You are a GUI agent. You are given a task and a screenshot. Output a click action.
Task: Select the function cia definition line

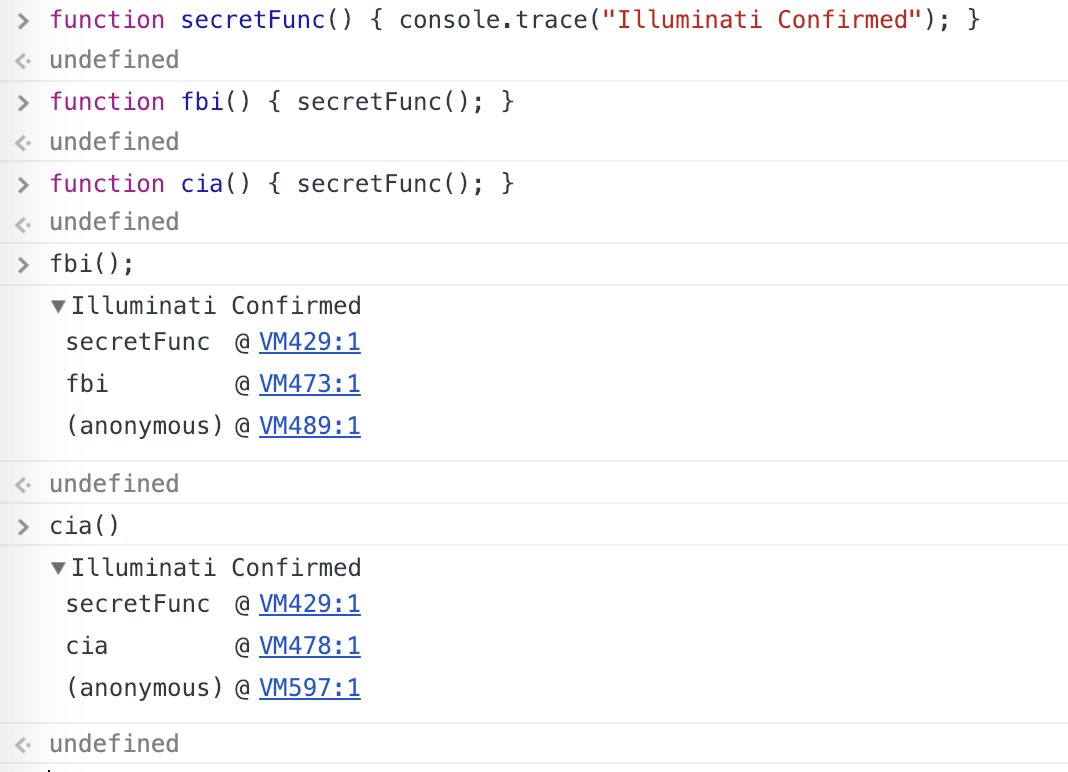(x=281, y=184)
